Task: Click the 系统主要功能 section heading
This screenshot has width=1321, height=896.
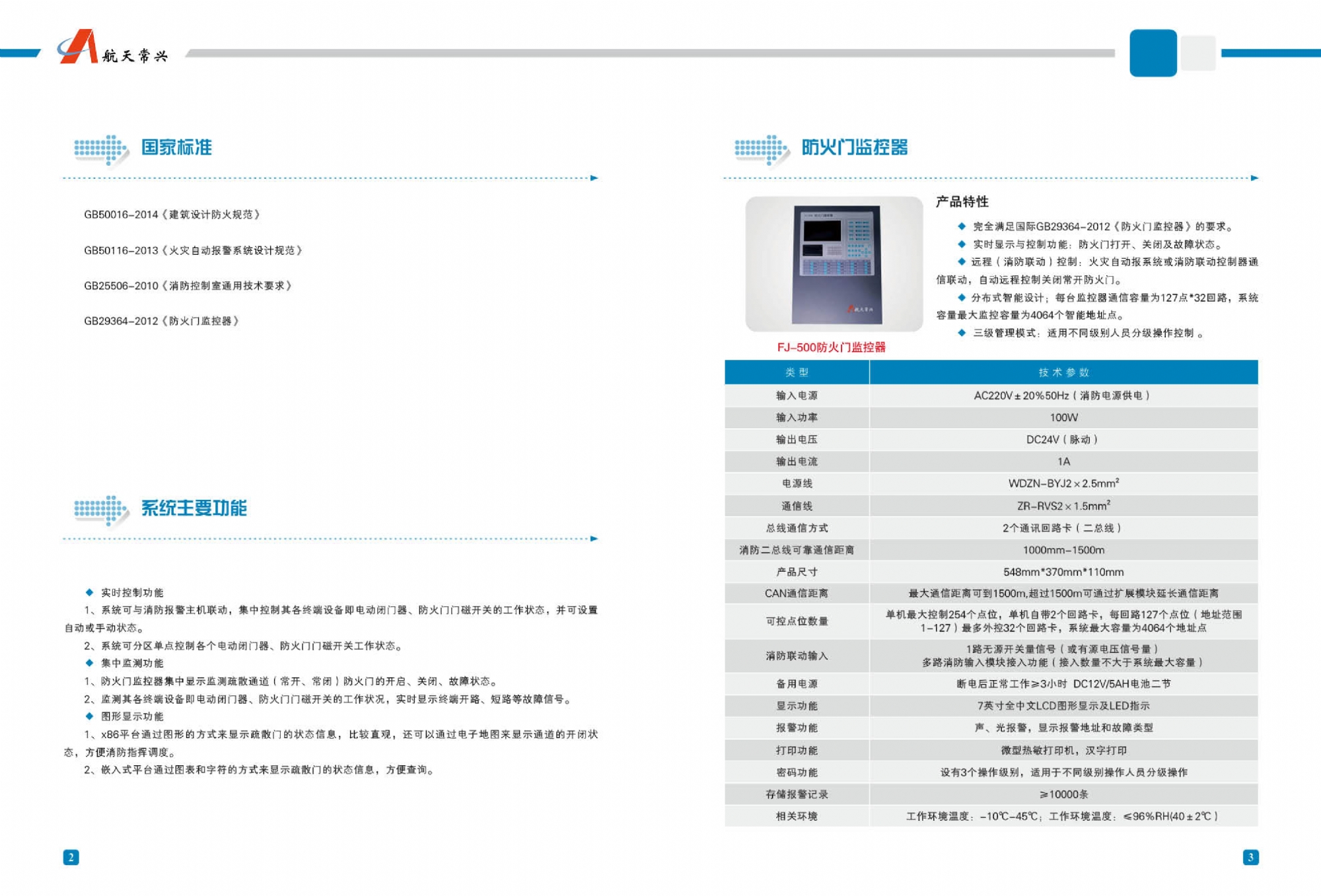Action: (x=194, y=508)
